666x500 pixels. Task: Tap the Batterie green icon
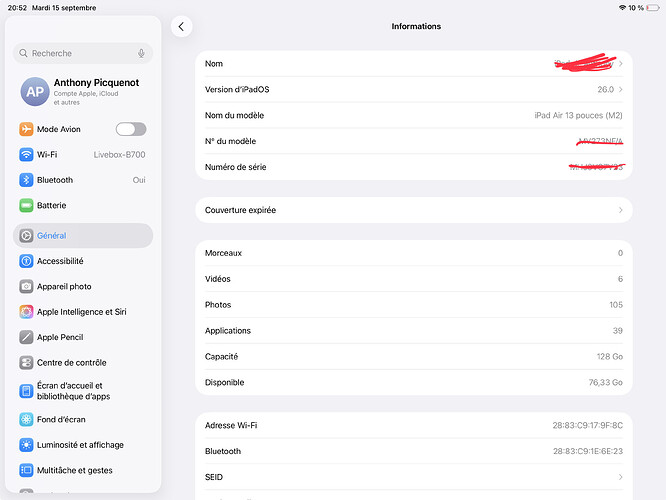click(x=26, y=206)
